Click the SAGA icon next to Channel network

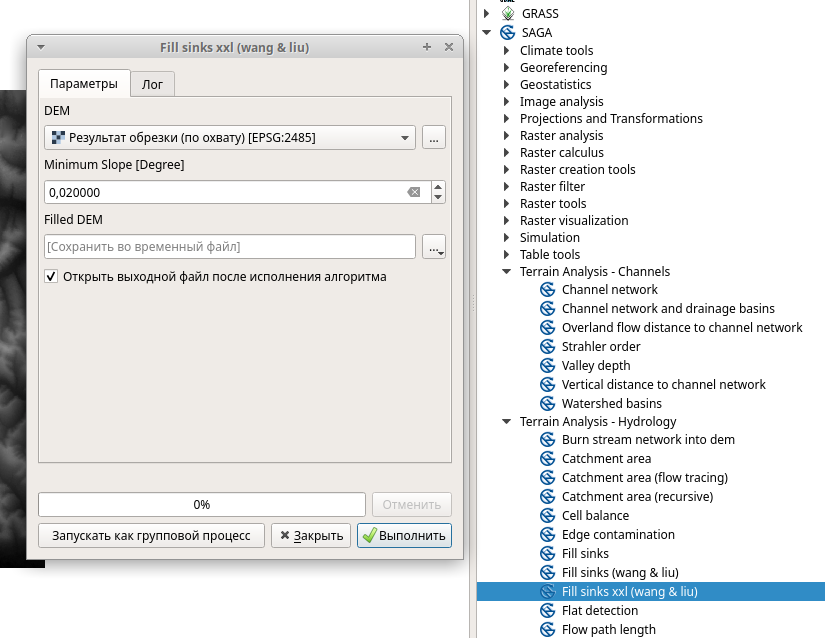(x=547, y=290)
